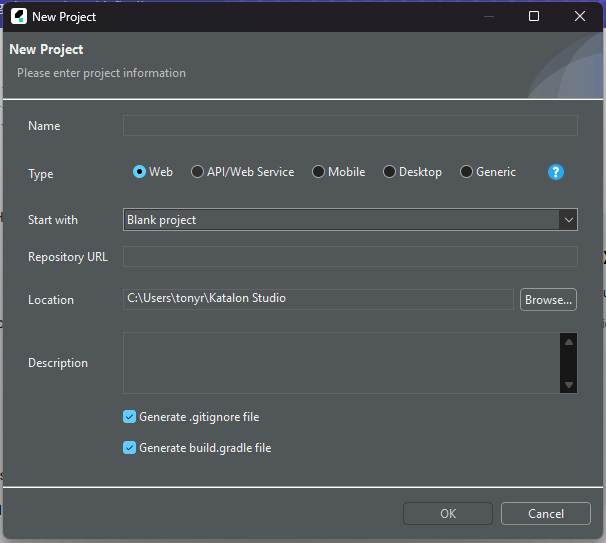This screenshot has height=543, width=606.
Task: Click the Katalon logo icon in title bar
Action: click(18, 16)
